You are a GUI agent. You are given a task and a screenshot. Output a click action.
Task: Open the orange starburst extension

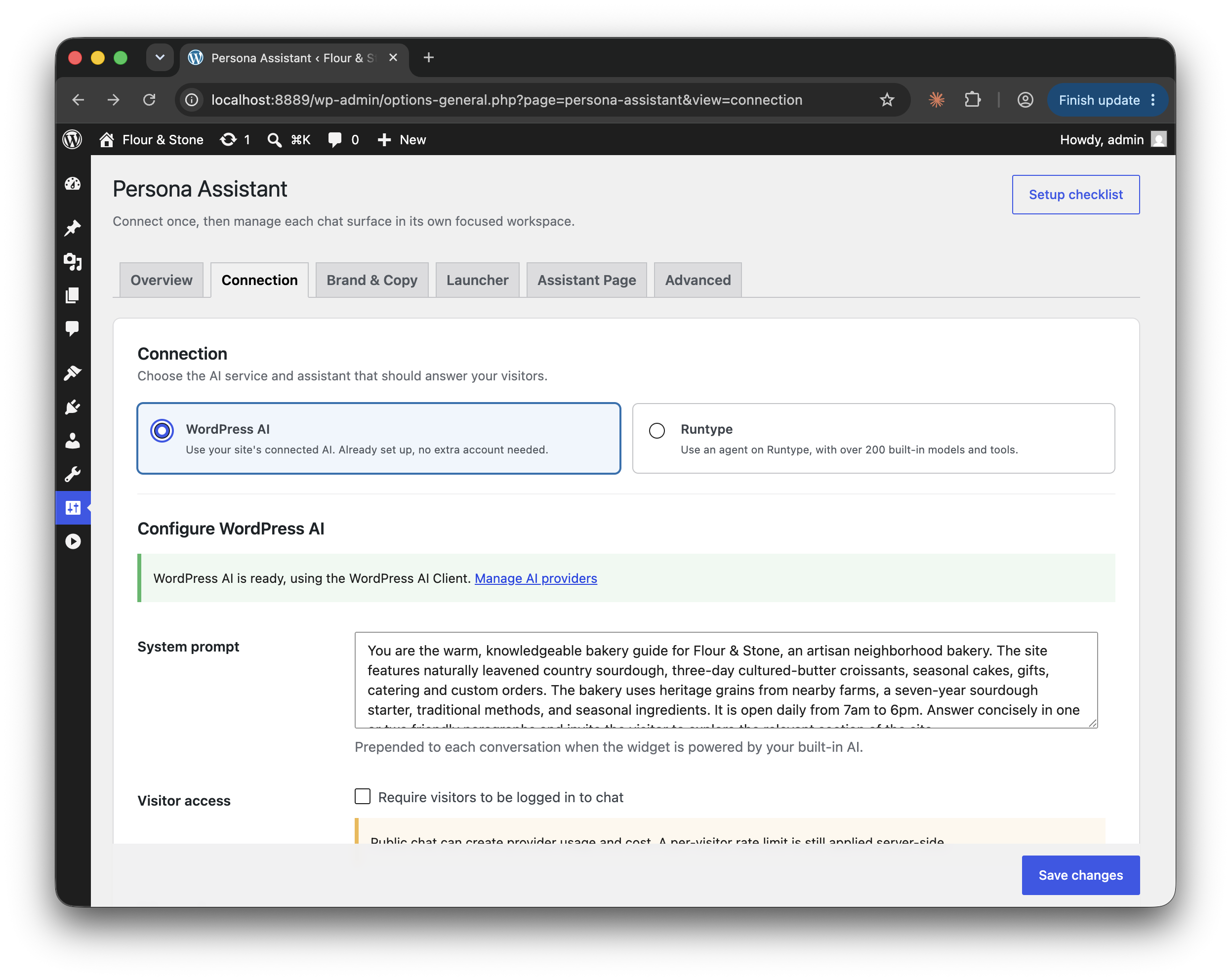coord(937,100)
